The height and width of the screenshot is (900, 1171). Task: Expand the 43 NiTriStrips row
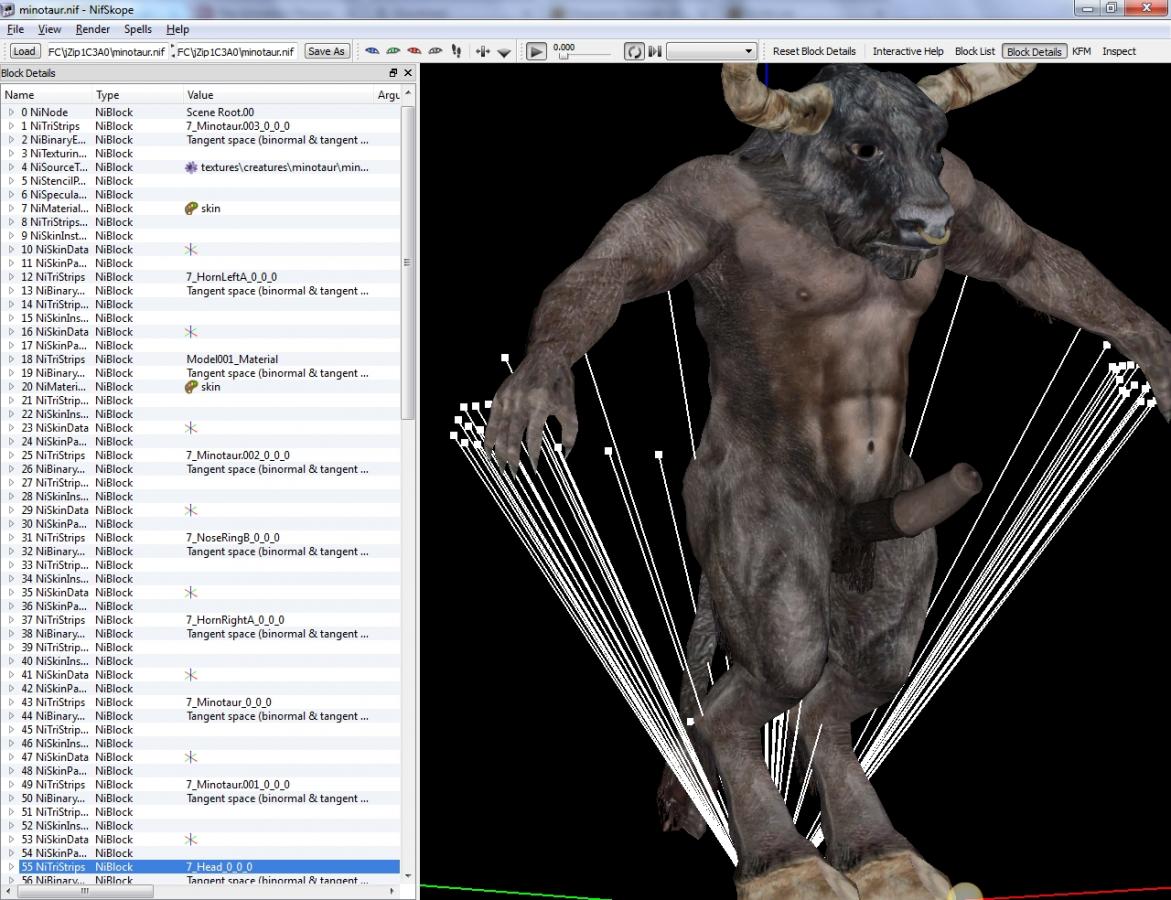pos(11,702)
